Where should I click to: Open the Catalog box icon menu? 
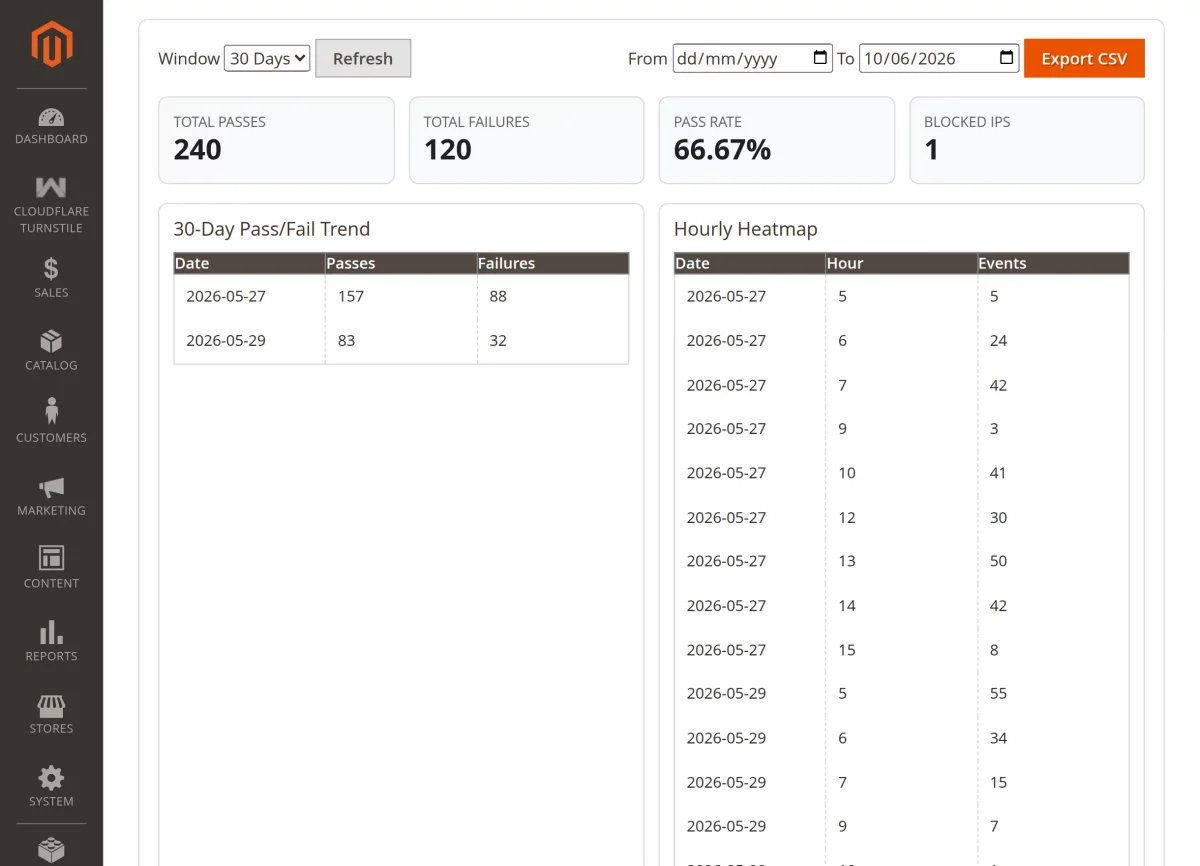click(51, 341)
